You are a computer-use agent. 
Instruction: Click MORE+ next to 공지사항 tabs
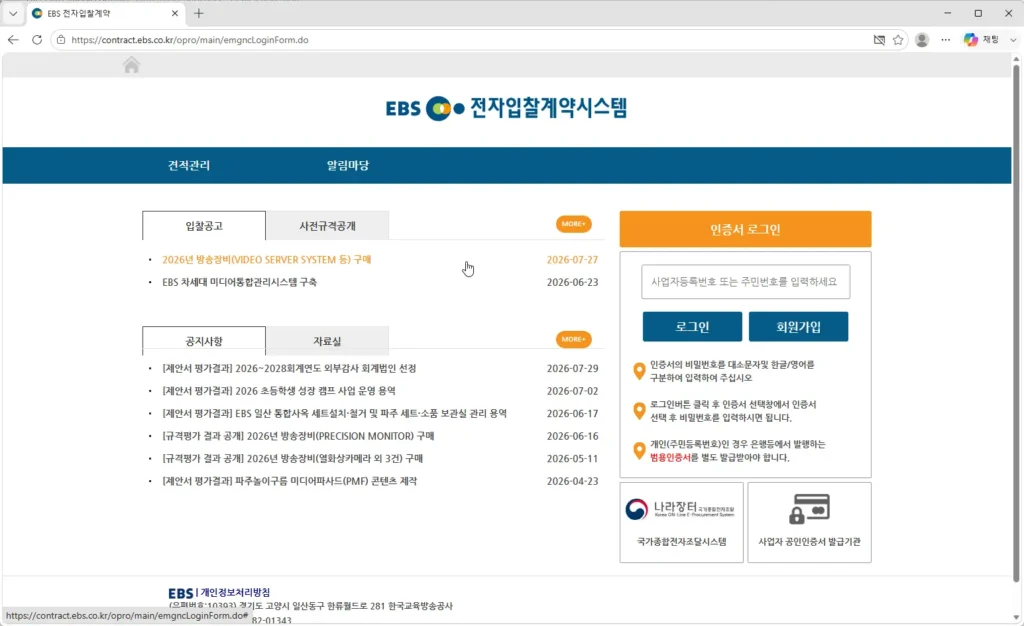pyautogui.click(x=573, y=339)
